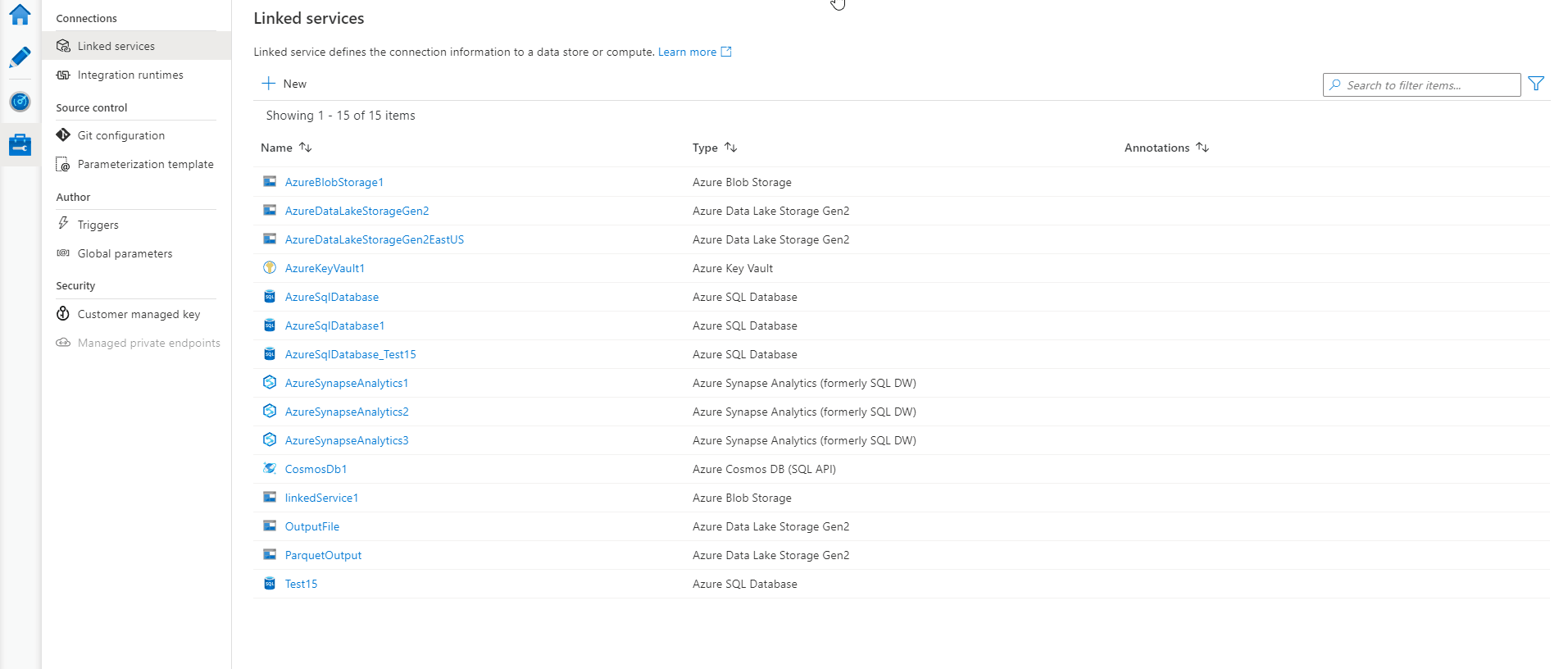Click the Triggers lightning icon
Image resolution: width=1568 pixels, height=669 pixels.
coord(63,223)
